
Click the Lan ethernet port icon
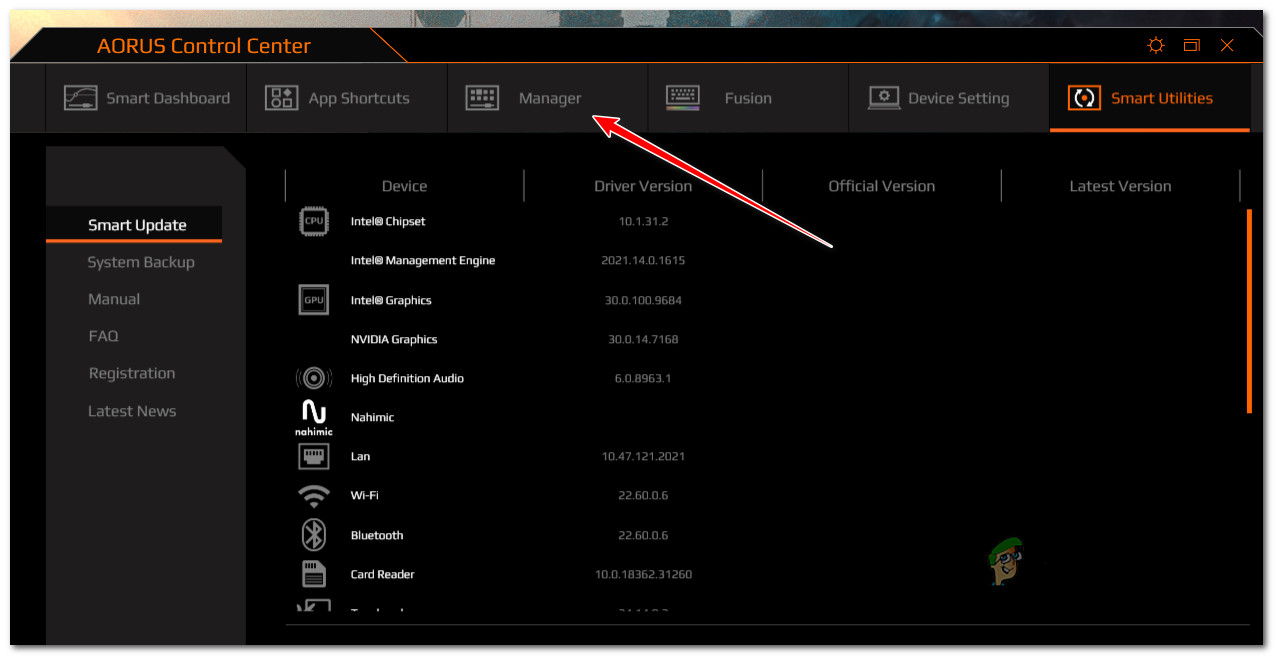[314, 457]
